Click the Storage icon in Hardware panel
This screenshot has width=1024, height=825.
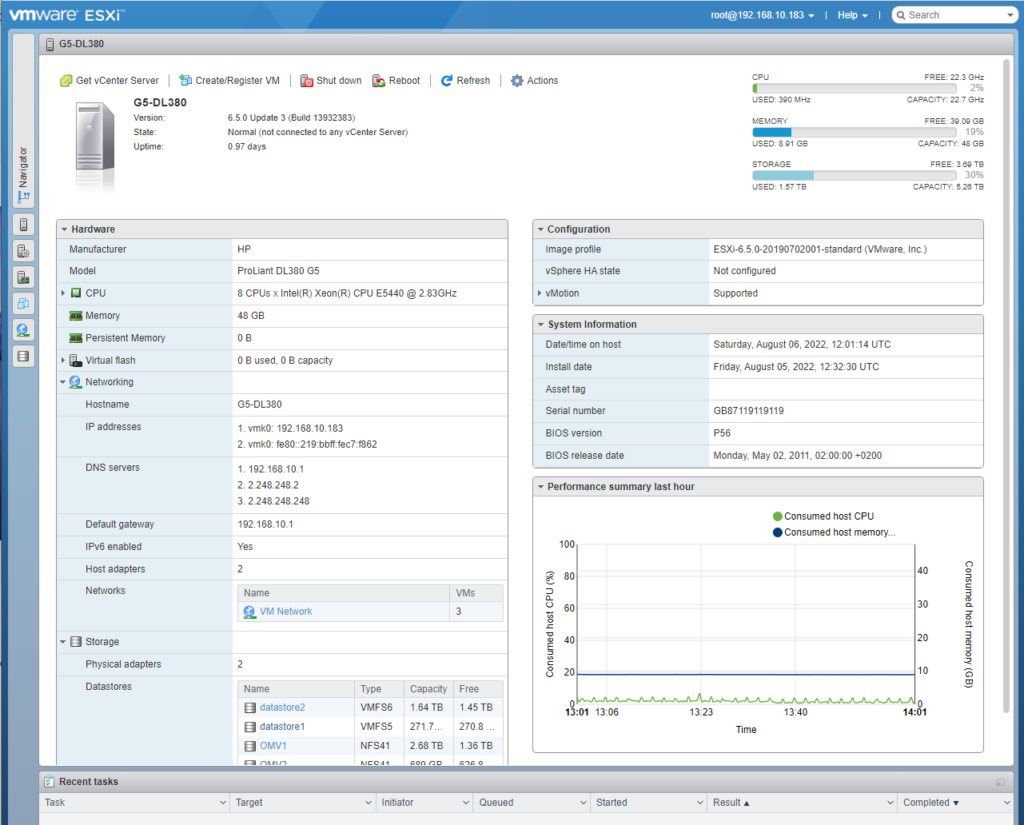tap(76, 642)
